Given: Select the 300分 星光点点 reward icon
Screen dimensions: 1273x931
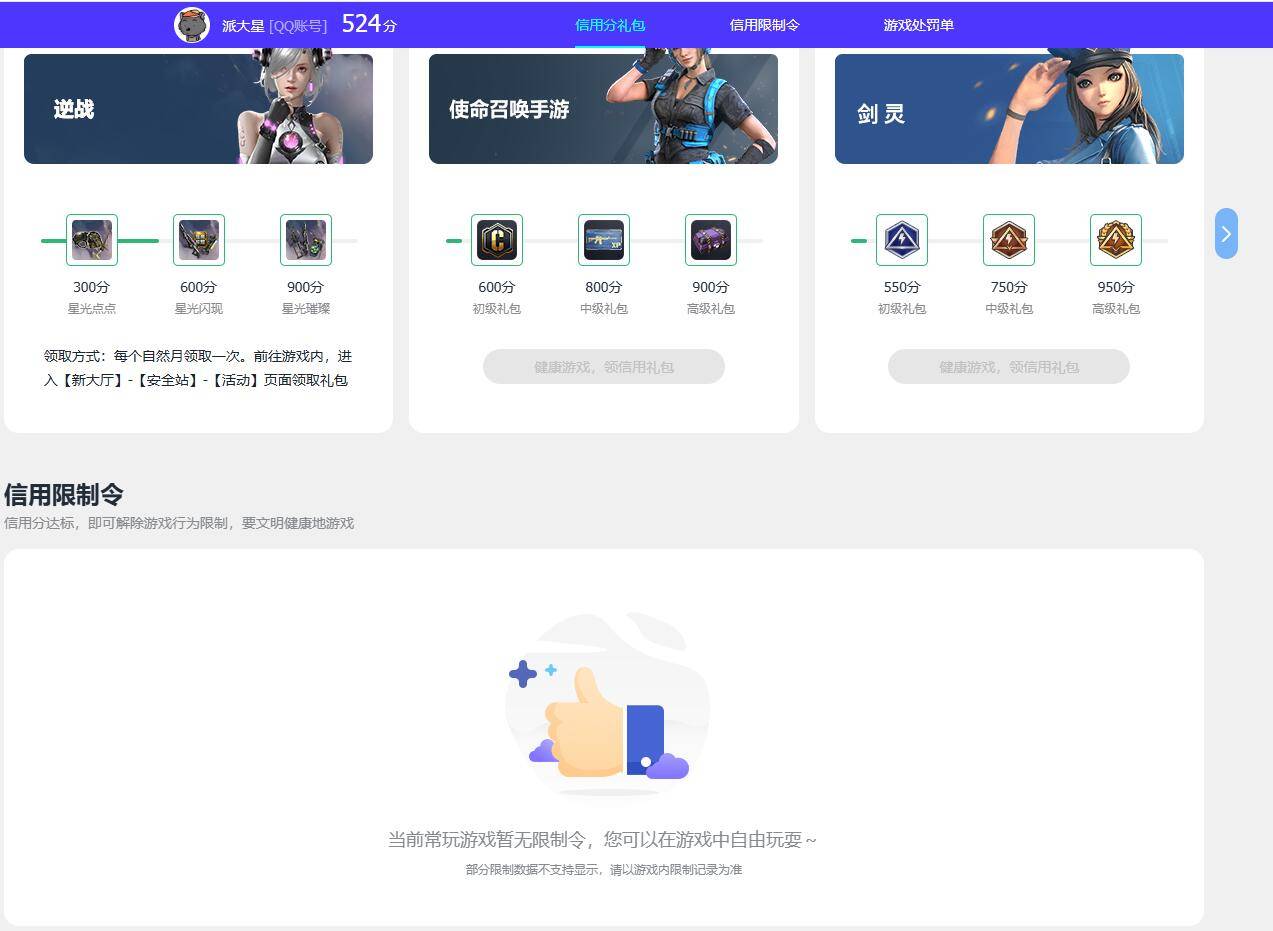Looking at the screenshot, I should point(91,239).
